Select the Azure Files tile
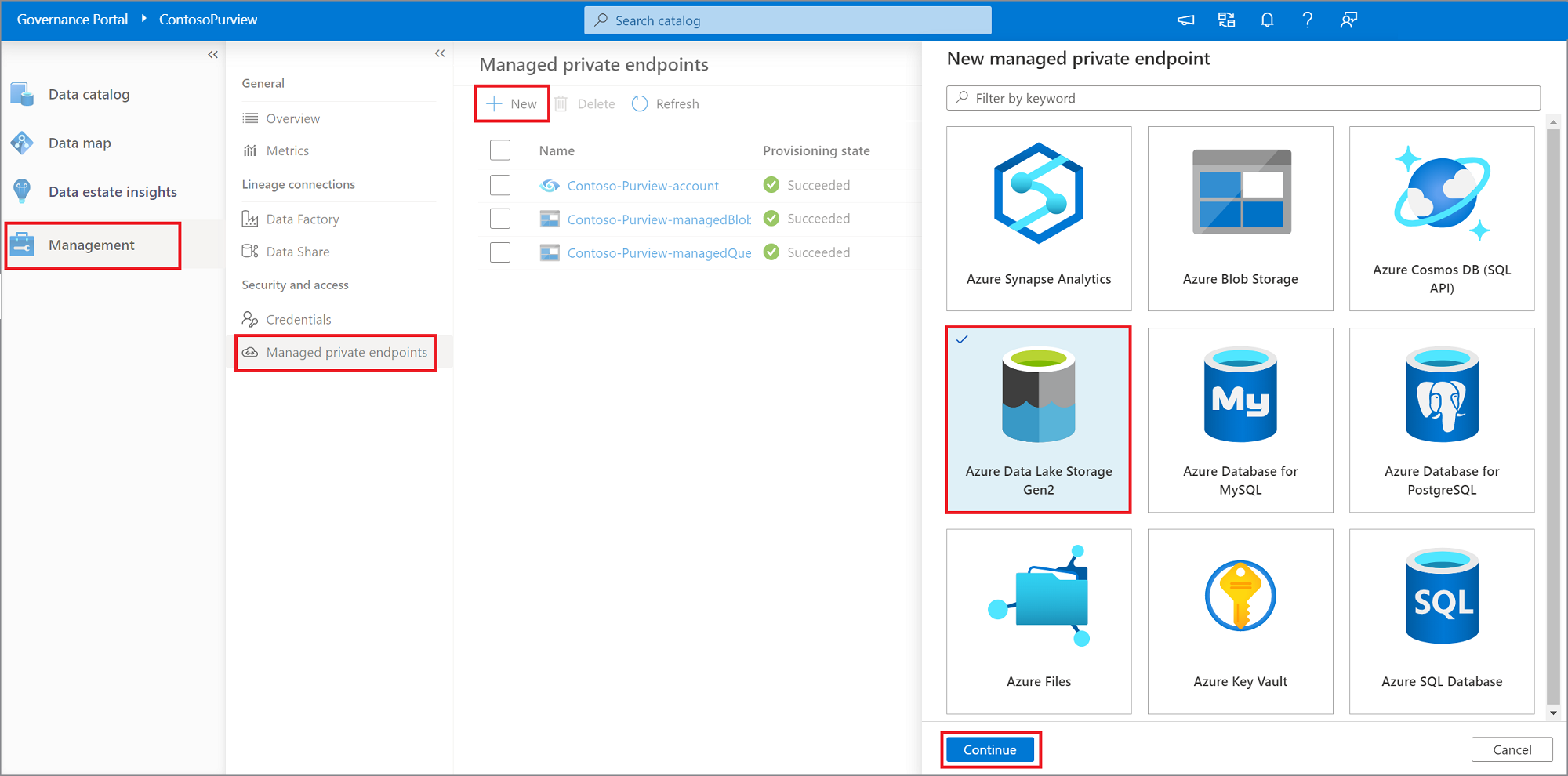Image resolution: width=1568 pixels, height=776 pixels. [x=1039, y=622]
